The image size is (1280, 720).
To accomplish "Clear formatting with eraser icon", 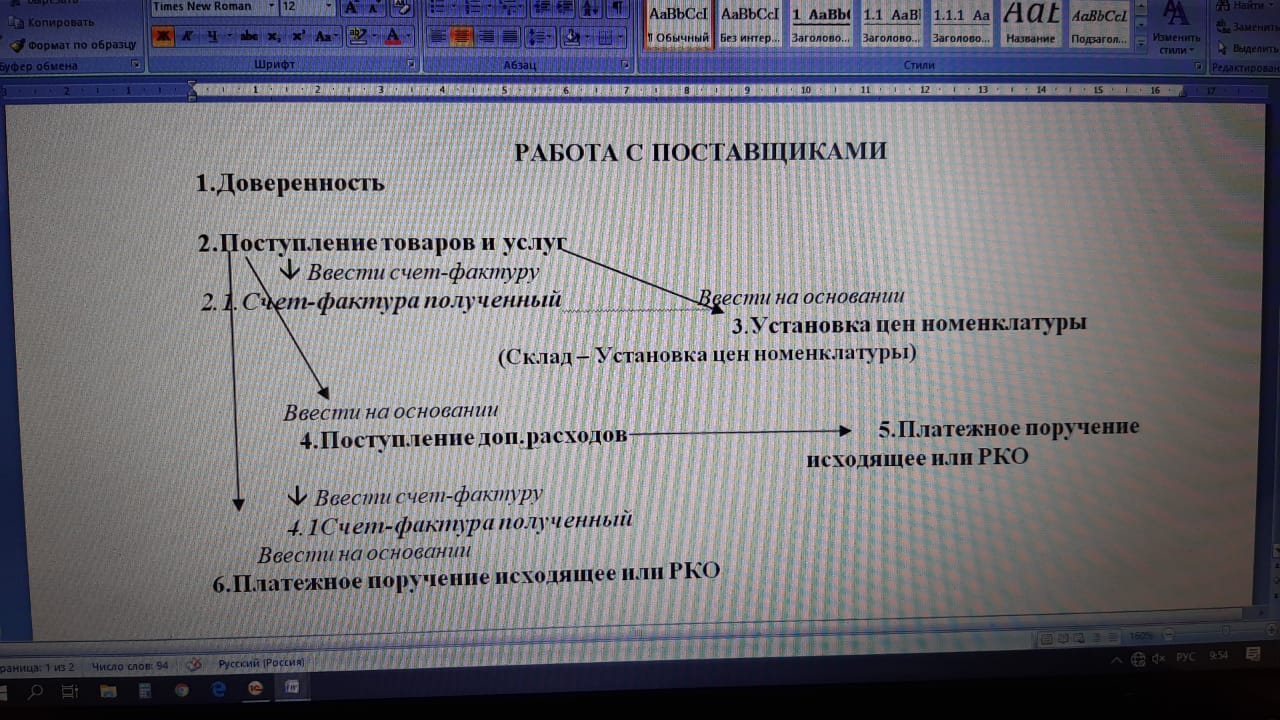I will [402, 8].
